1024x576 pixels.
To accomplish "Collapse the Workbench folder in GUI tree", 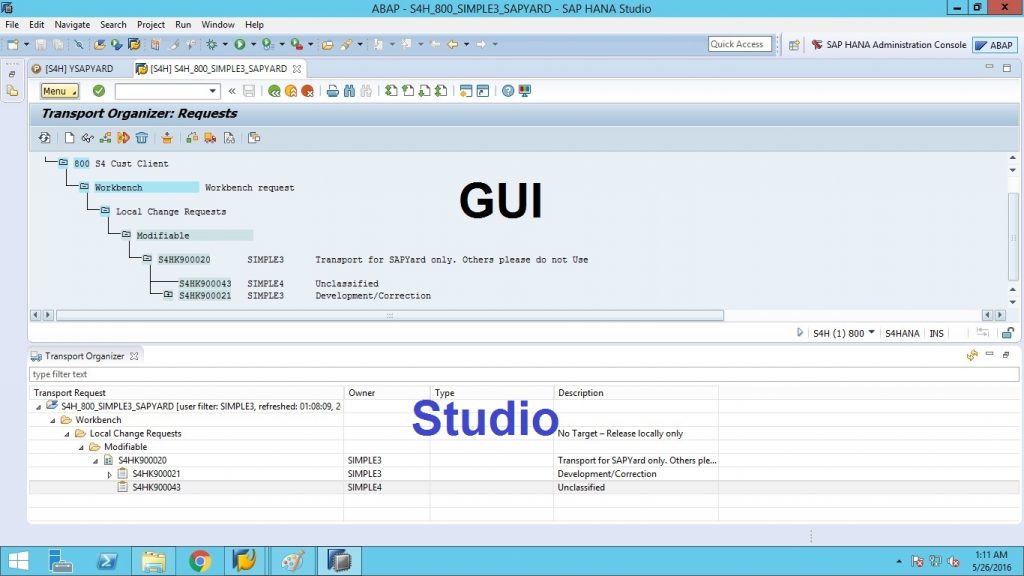I will (x=84, y=187).
